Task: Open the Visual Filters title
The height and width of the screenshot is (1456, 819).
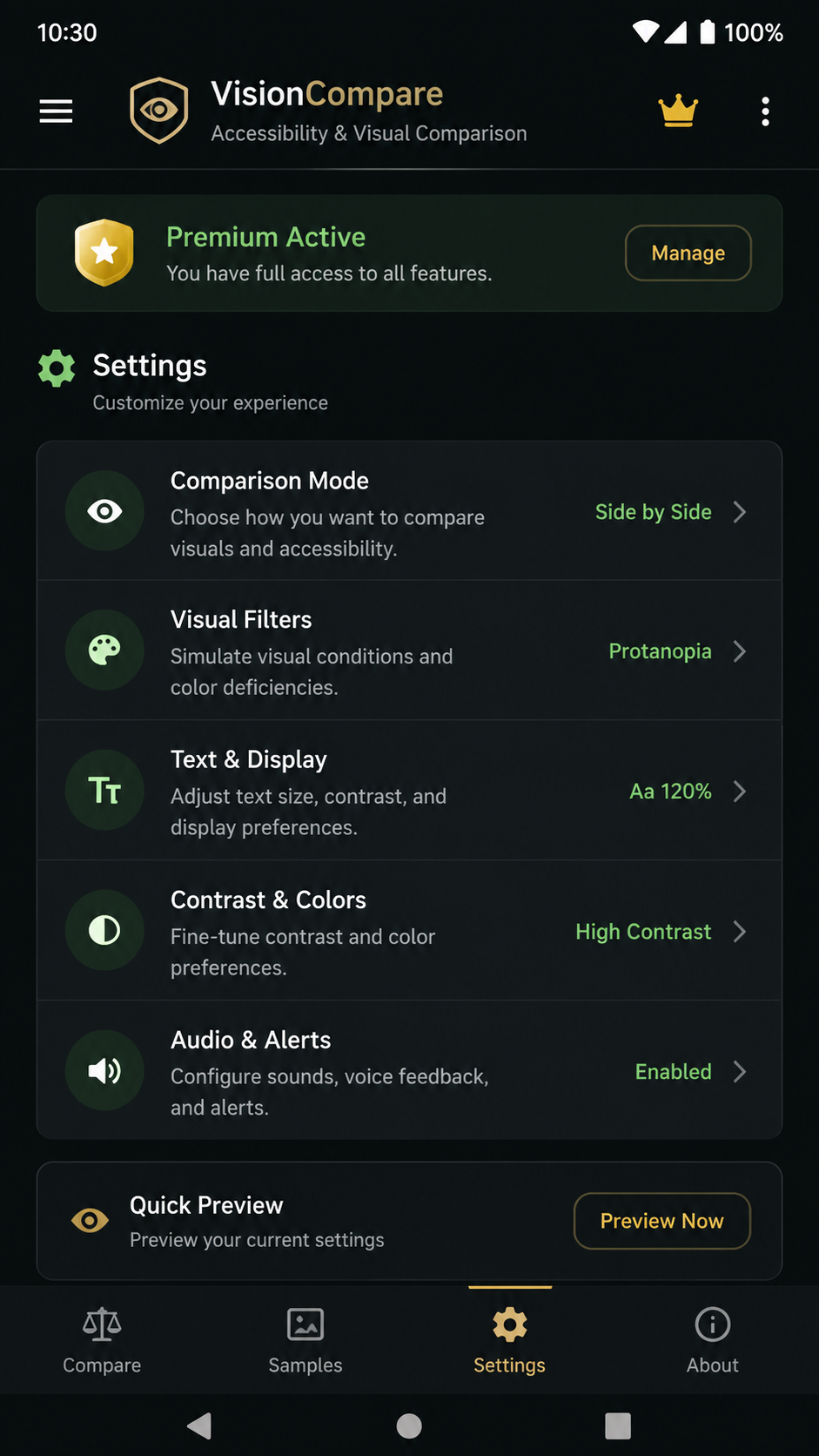Action: [x=241, y=619]
